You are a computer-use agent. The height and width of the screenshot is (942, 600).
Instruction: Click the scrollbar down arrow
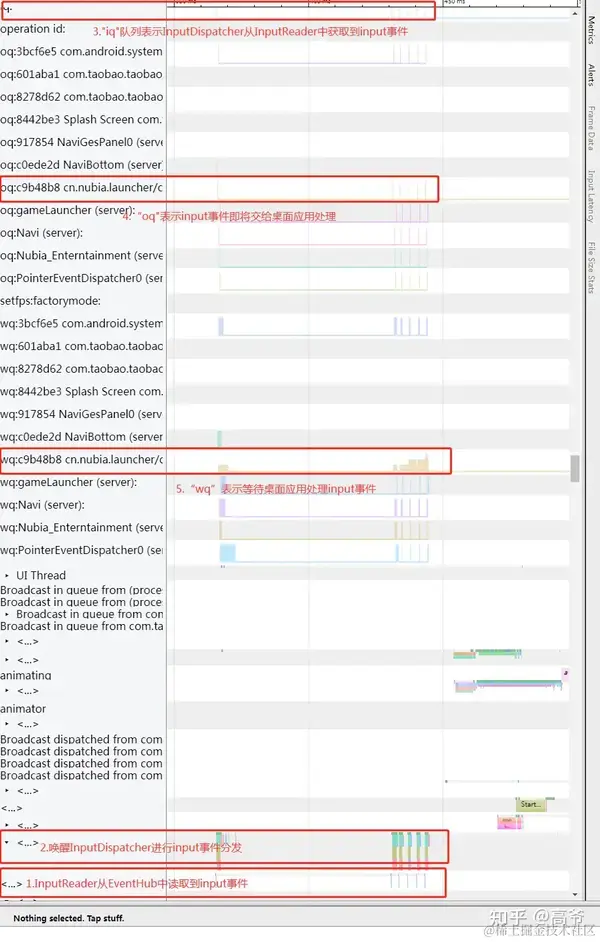pyautogui.click(x=575, y=895)
